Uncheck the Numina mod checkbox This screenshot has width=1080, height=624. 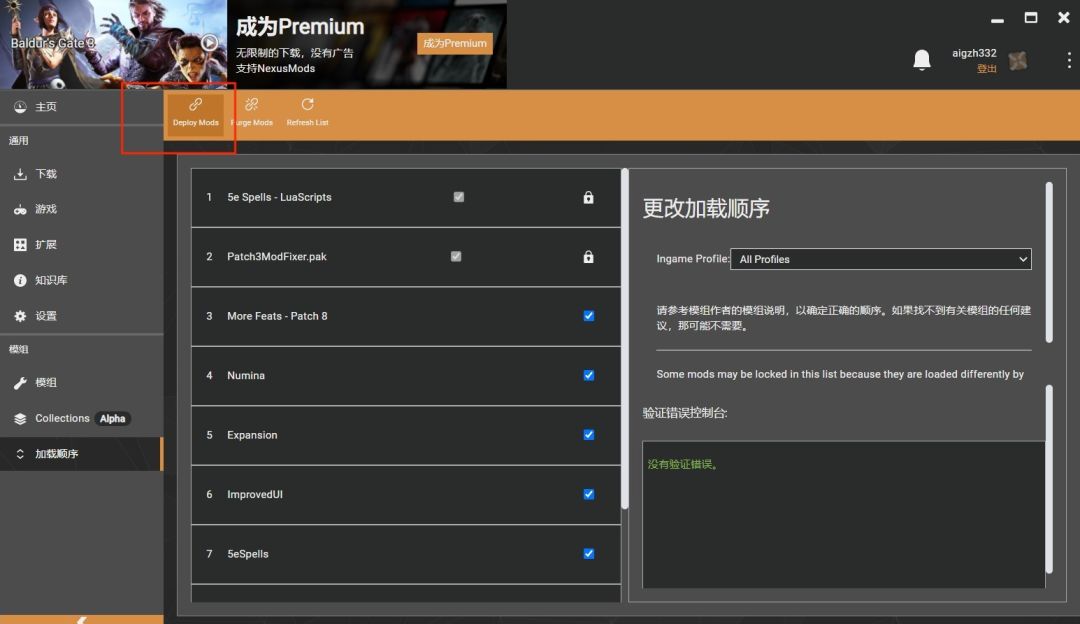pyautogui.click(x=588, y=375)
